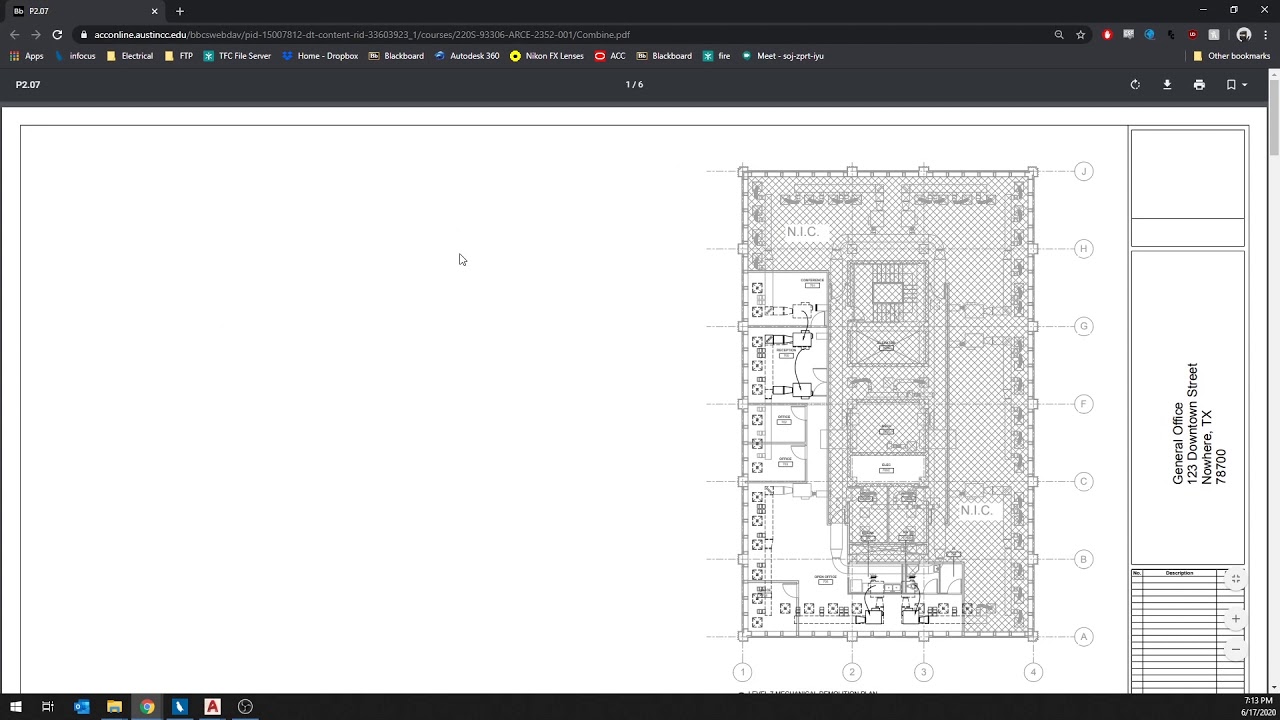Image resolution: width=1280 pixels, height=720 pixels.
Task: Open the TFC File Server bookmark
Action: 237,56
